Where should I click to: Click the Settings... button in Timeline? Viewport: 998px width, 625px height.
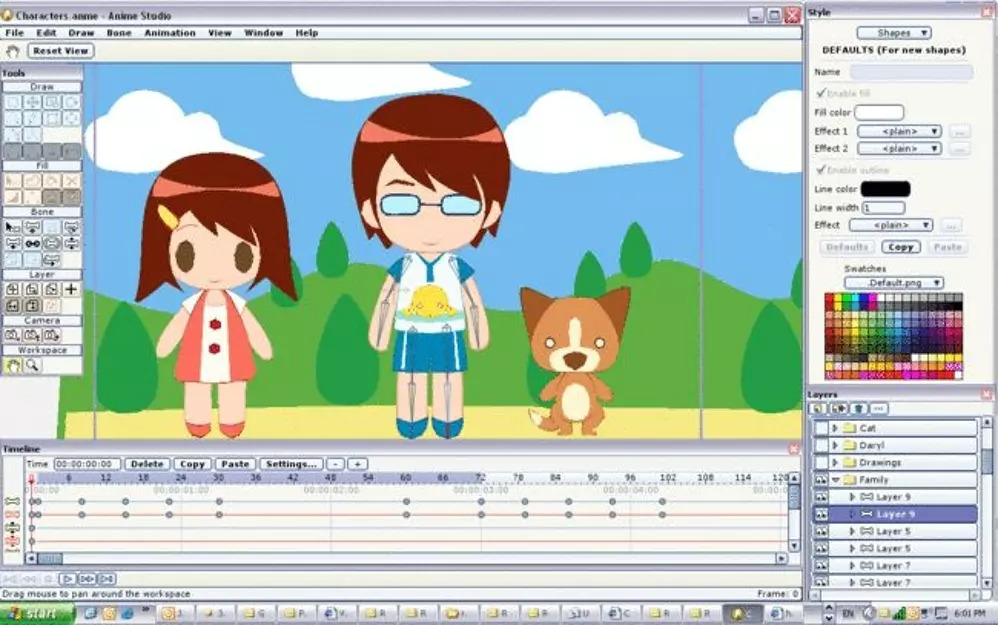291,464
